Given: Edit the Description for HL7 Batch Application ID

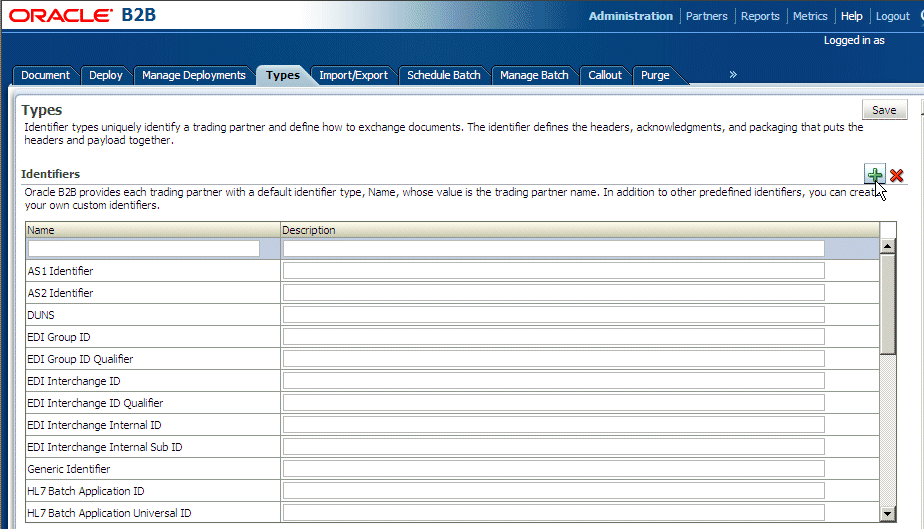Looking at the screenshot, I should point(553,491).
